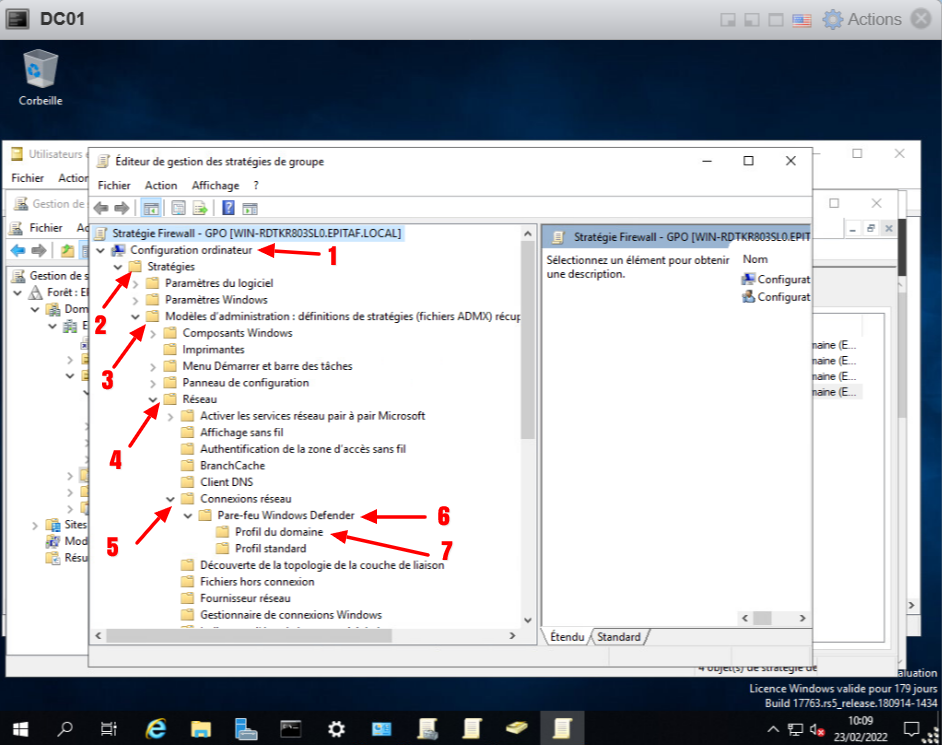Screen dimensions: 942x745
Task: Click the blue Help toolbar icon
Action: (228, 208)
